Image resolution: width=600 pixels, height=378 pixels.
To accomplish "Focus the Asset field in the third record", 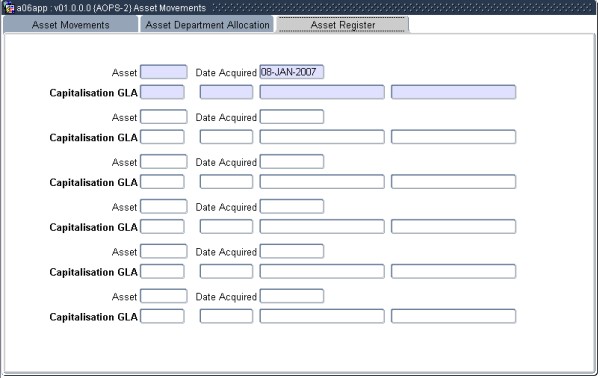I will tap(163, 161).
